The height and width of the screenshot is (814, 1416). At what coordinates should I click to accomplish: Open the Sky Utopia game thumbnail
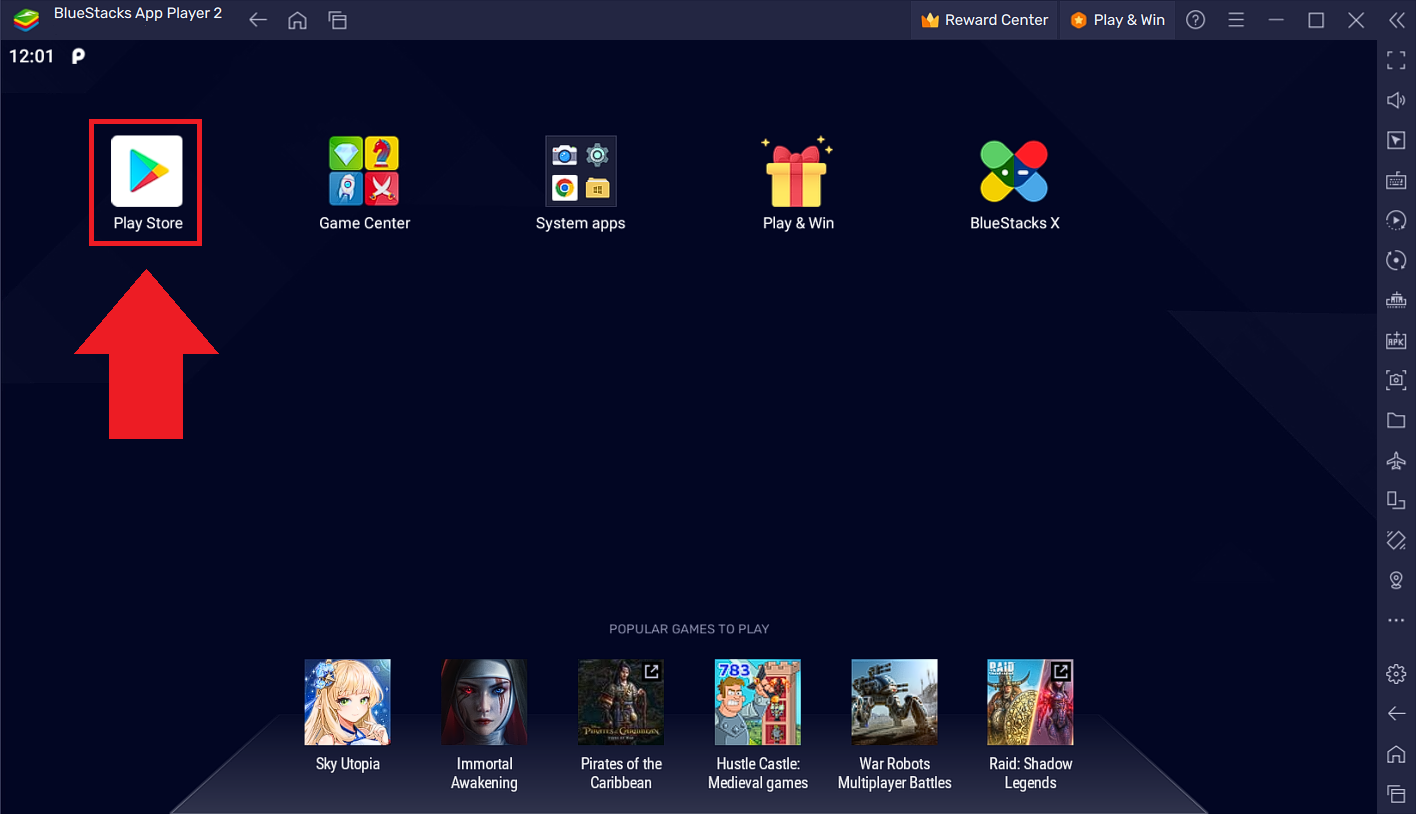click(x=347, y=702)
